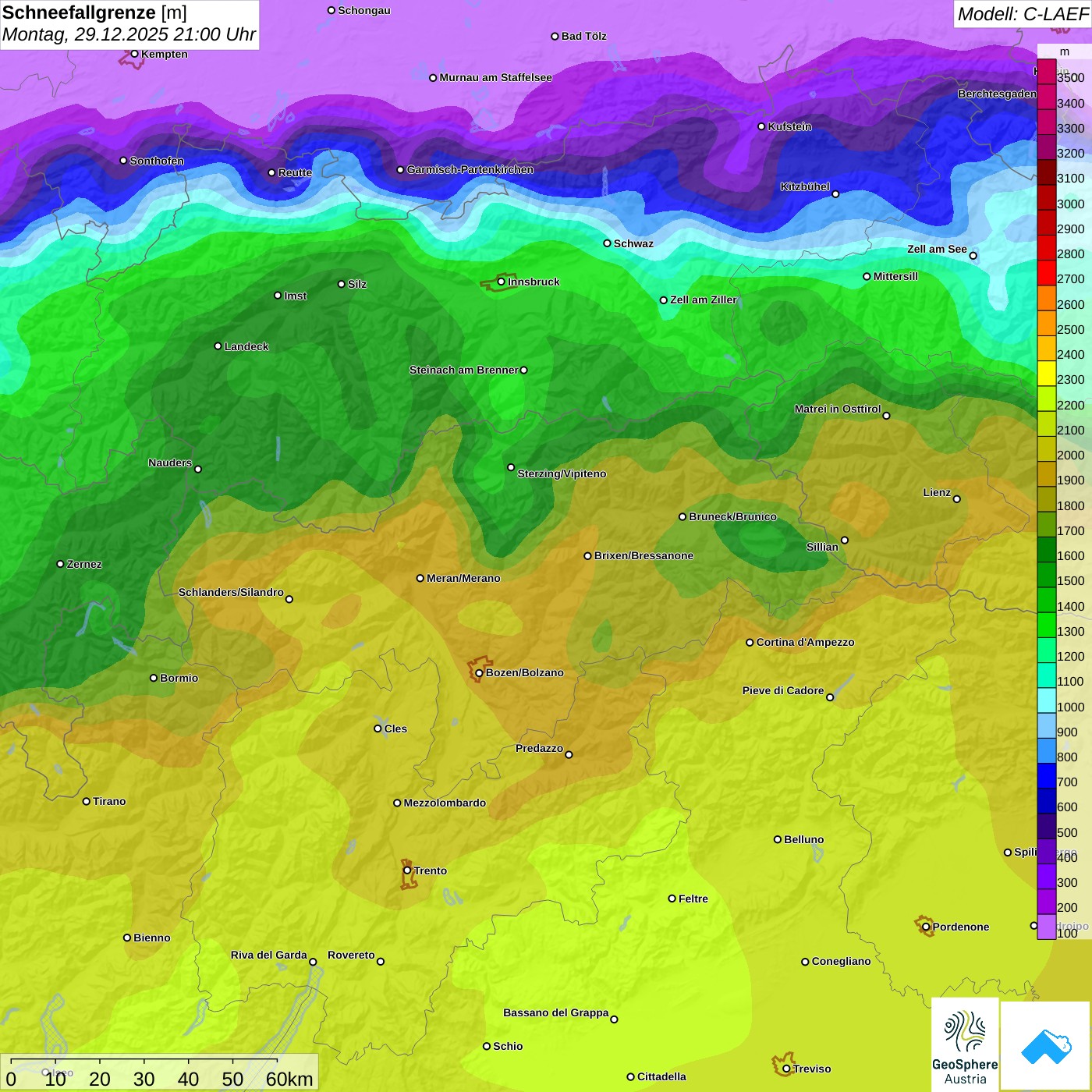Click the Lienz city marker circle
The image size is (1092, 1092).
[957, 499]
